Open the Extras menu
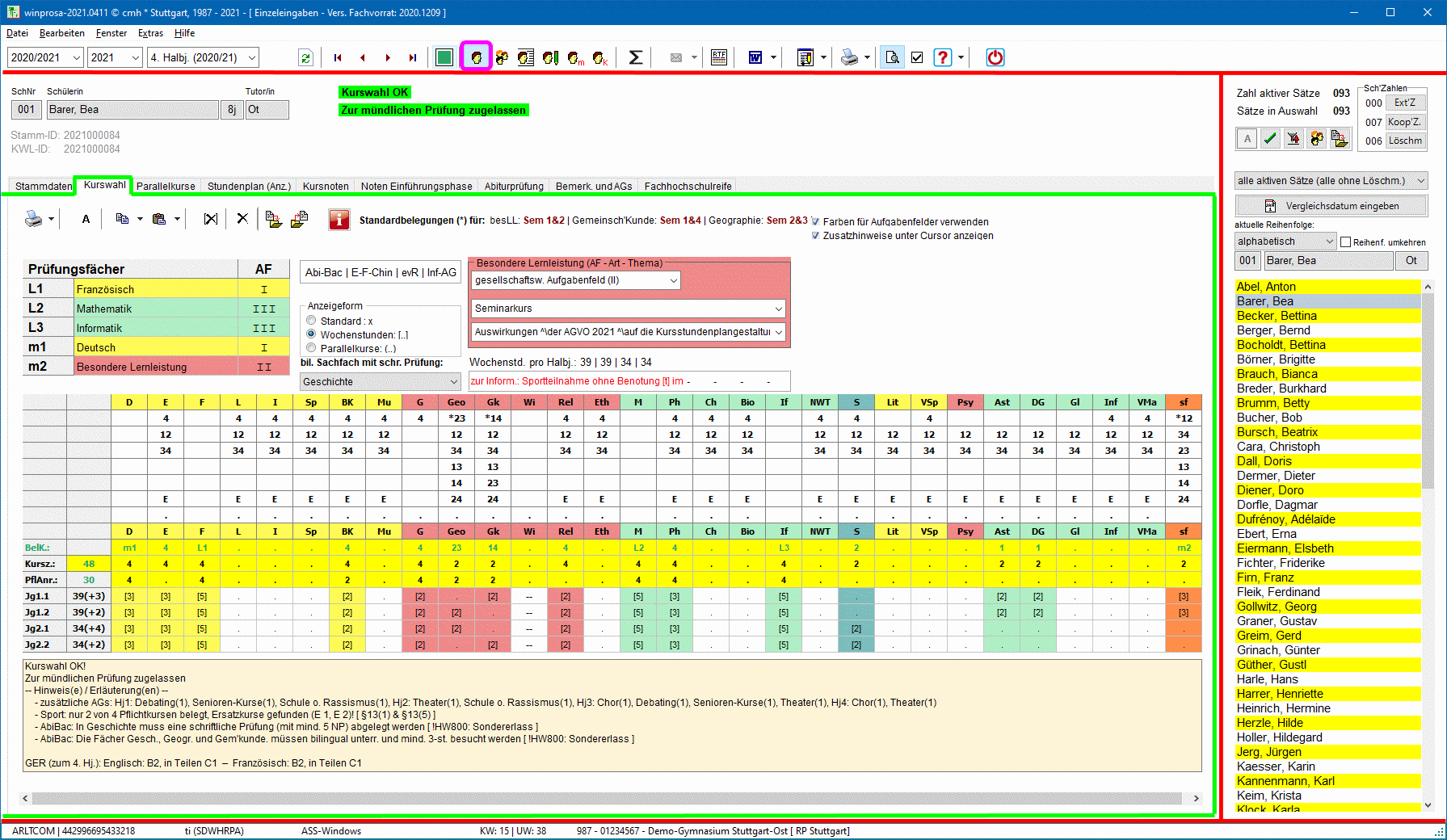Viewport: 1447px width, 840px height. pos(150,33)
